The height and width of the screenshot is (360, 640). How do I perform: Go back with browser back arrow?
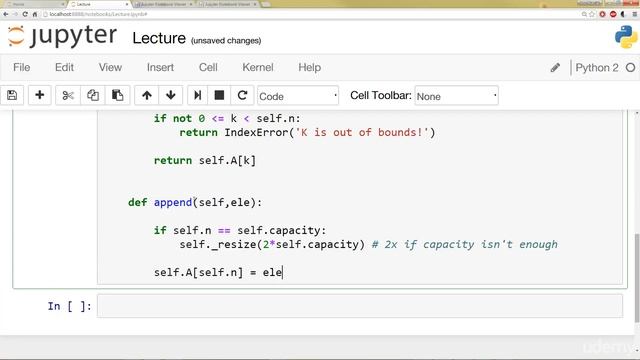click(x=6, y=14)
